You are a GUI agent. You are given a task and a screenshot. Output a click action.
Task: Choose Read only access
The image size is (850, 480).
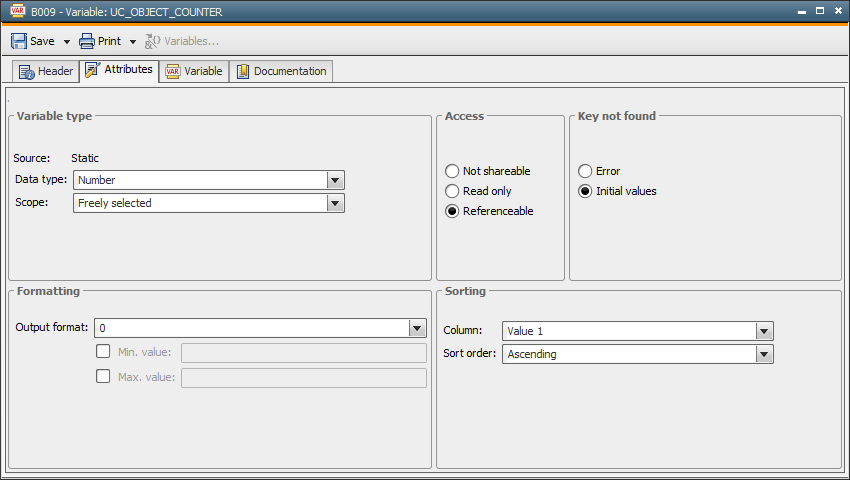click(x=453, y=191)
